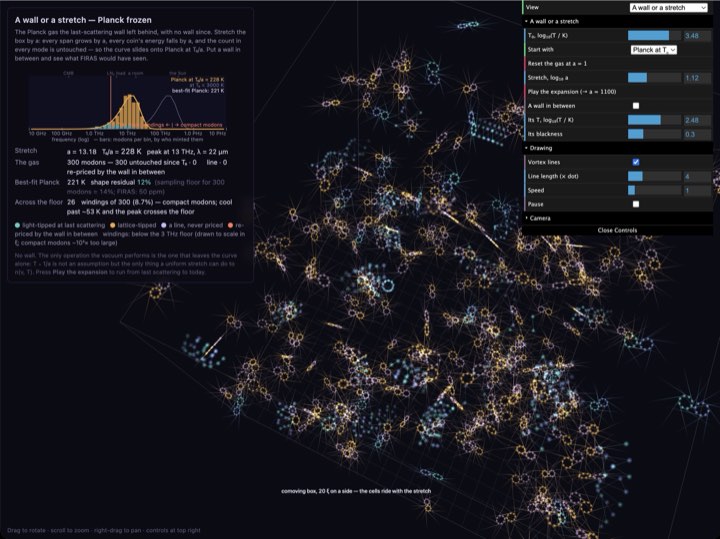Adjust the 'Its T, log₁₀(T / K)' slider
This screenshot has height=539, width=720.
(654, 120)
